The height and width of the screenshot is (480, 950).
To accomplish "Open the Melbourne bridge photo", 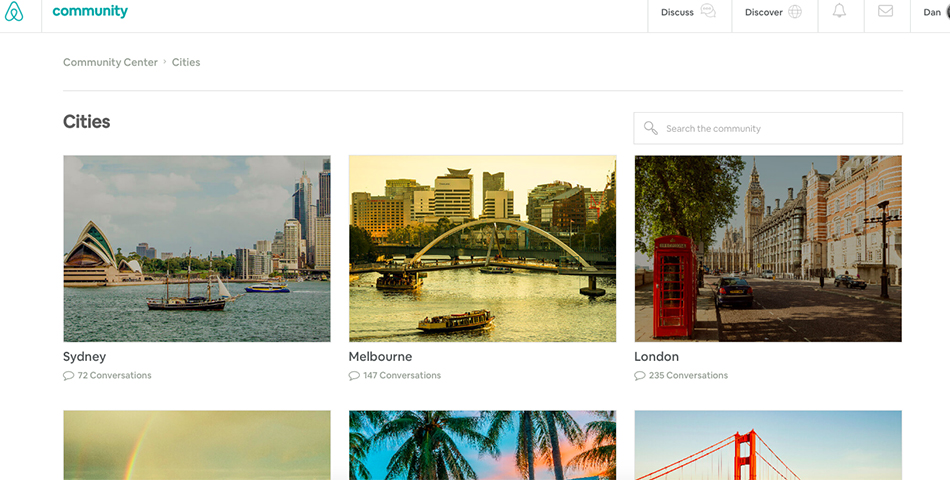I will [x=482, y=248].
